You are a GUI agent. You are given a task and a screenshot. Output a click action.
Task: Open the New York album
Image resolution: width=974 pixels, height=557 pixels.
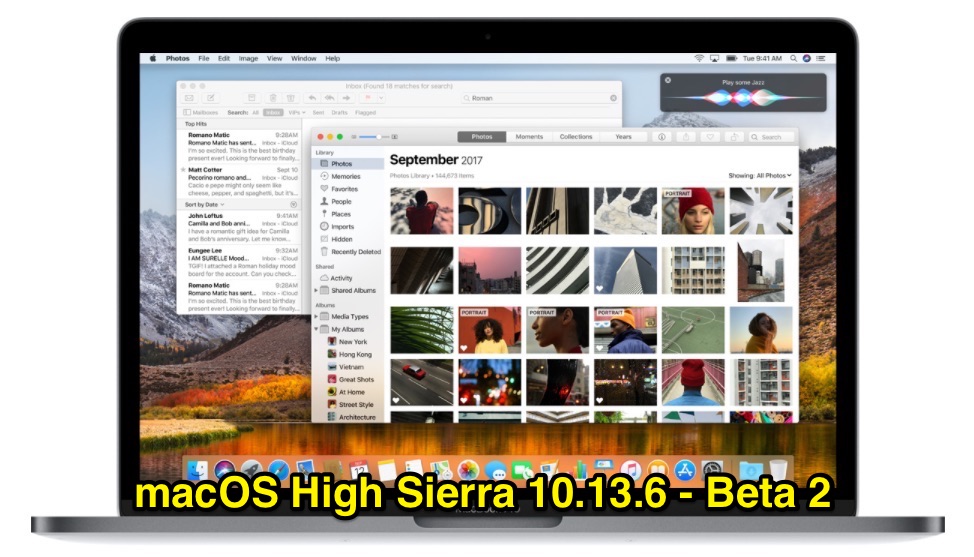(352, 342)
